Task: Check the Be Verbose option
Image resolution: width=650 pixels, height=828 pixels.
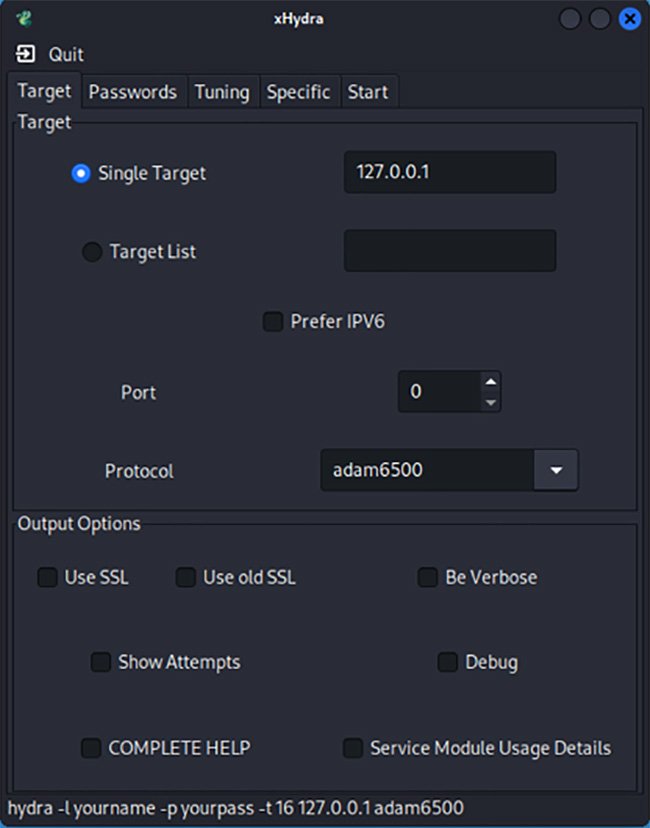Action: 428,577
